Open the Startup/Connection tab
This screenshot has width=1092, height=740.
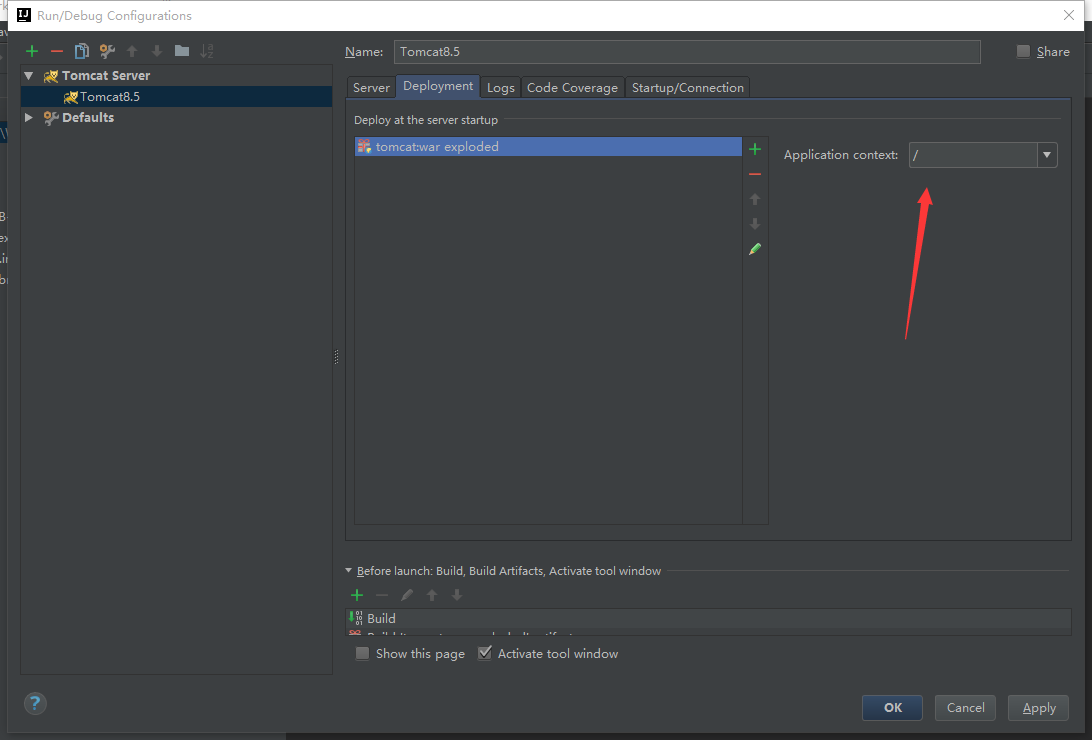688,88
